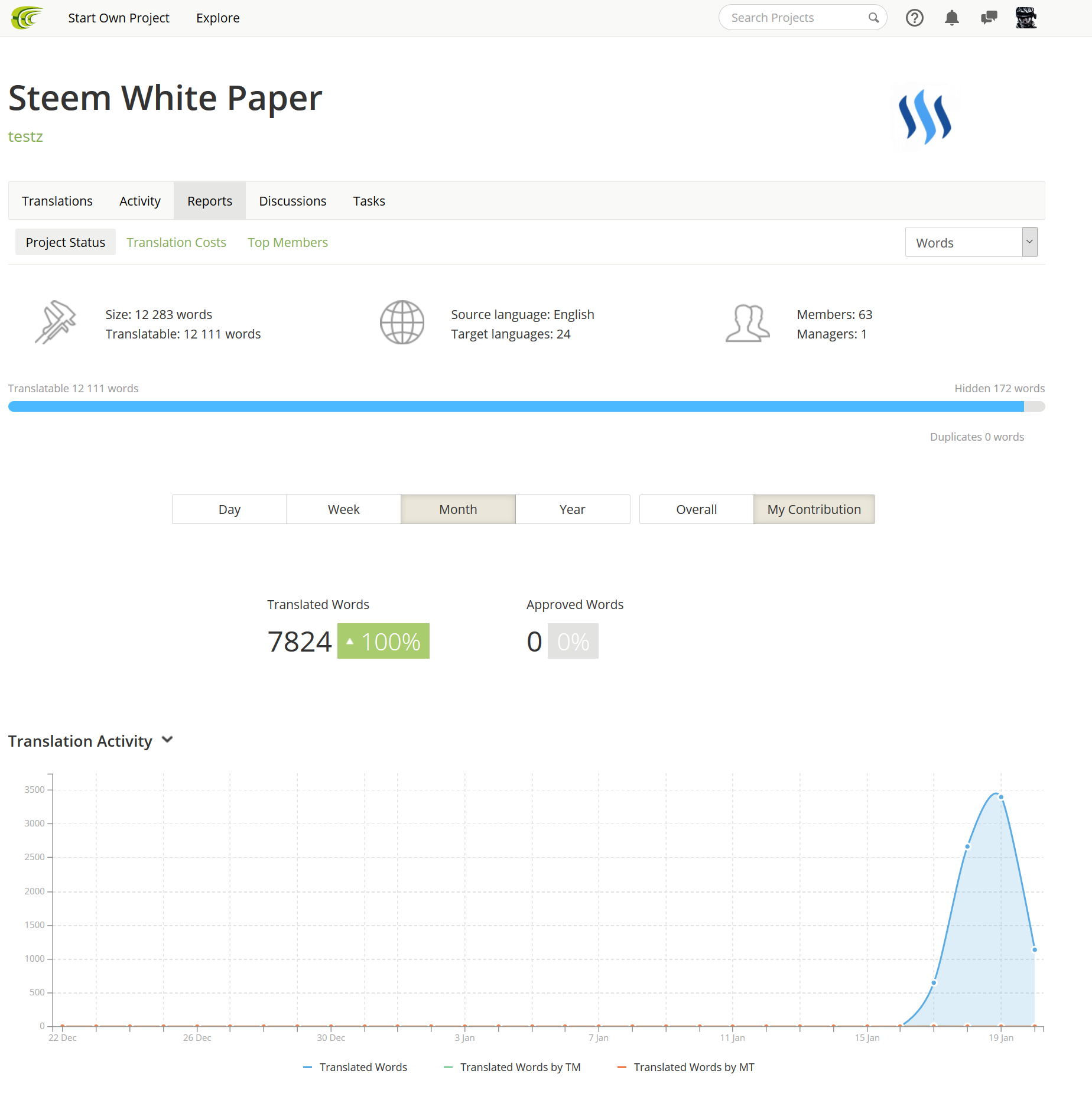Open the Words unit dropdown
This screenshot has height=1097, width=1092.
(x=971, y=242)
